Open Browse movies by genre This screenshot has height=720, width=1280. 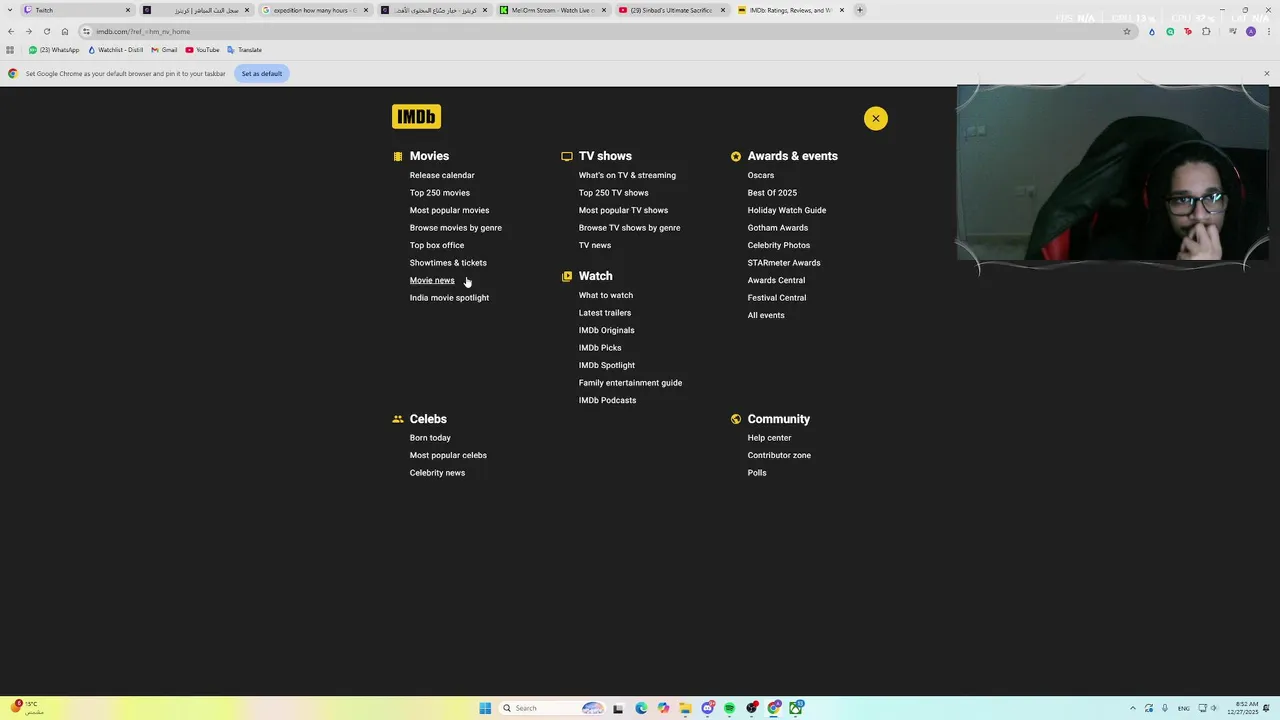click(455, 228)
